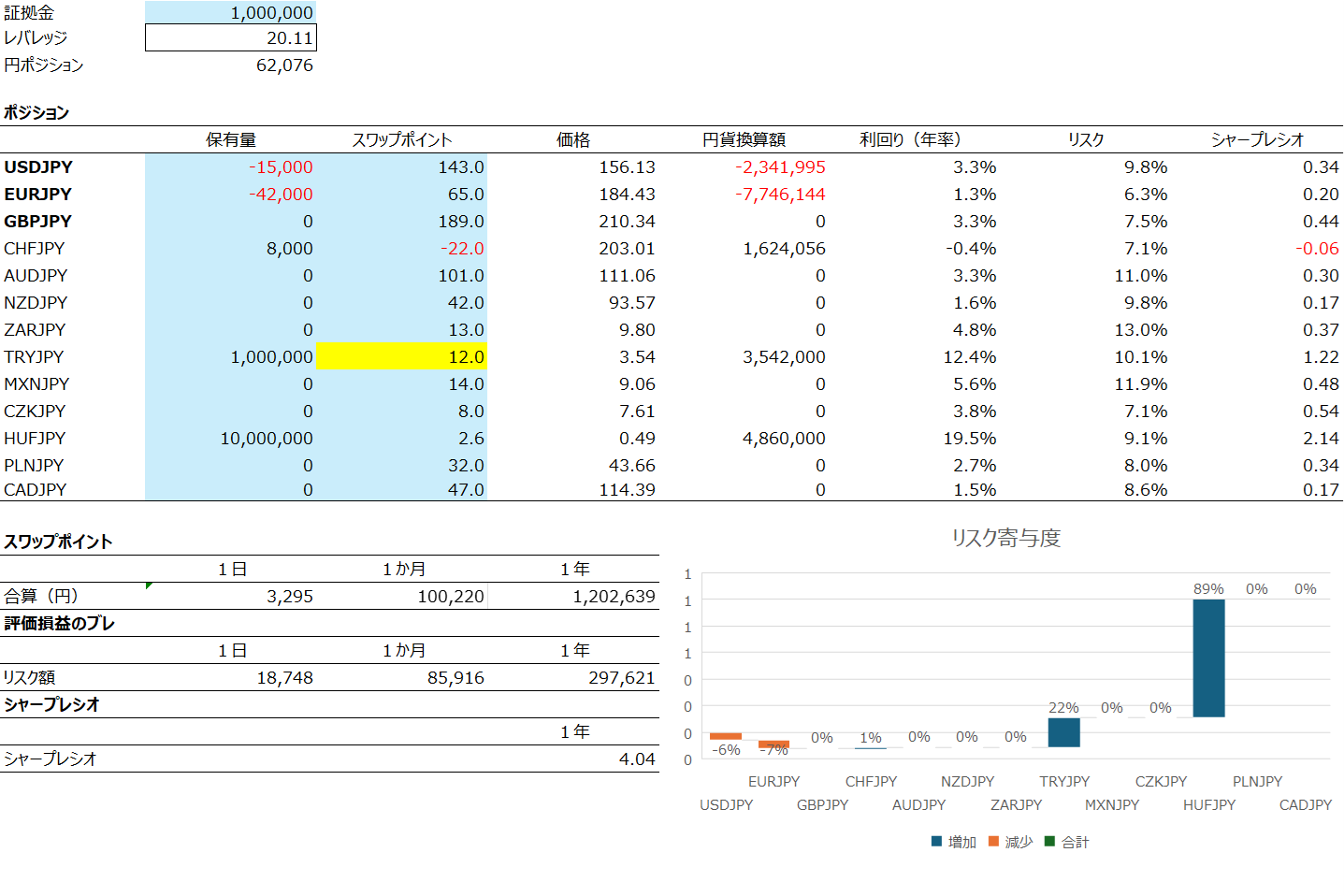Select the TRYJPY 22% chart bar
Screen dimensions: 1344x896
click(x=1063, y=731)
